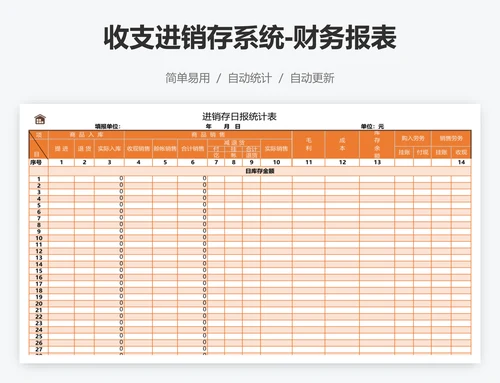Click column number 14 in the 序号 row
Screen dimensions: 500x383
coord(461,162)
